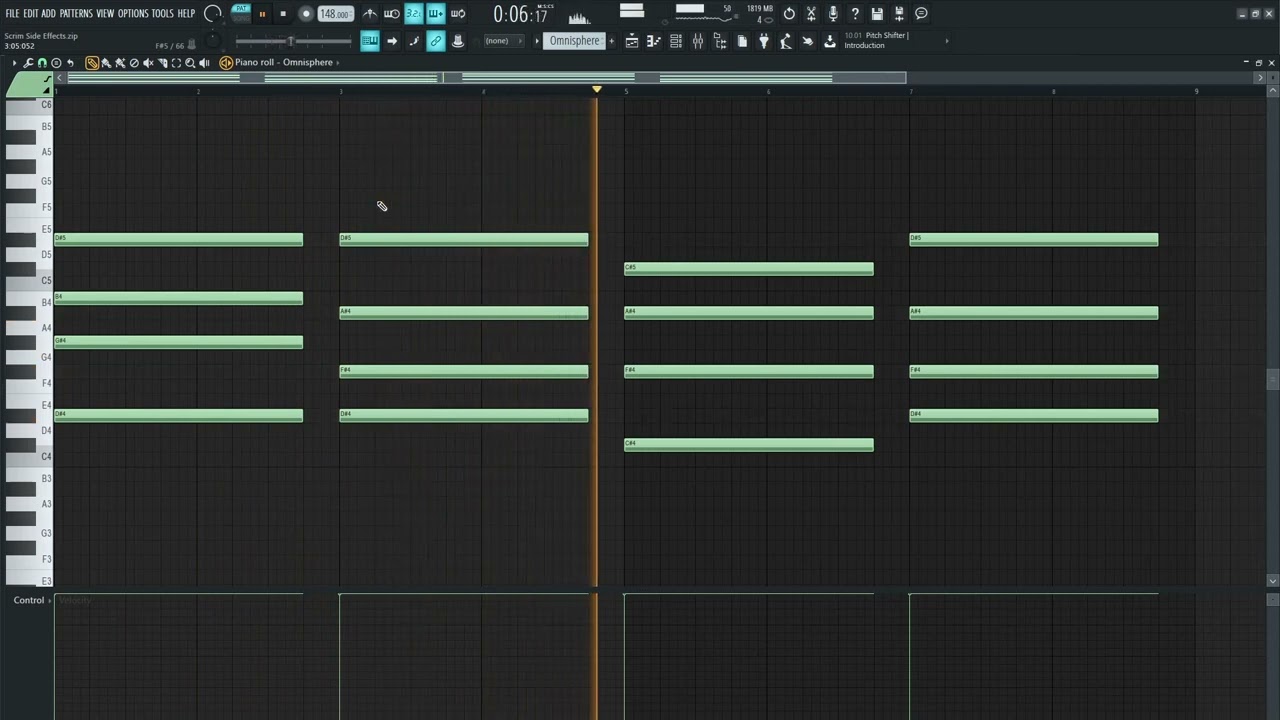This screenshot has width=1280, height=720.
Task: Select the Mute tool in piano roll toolbar
Action: pyautogui.click(x=148, y=62)
